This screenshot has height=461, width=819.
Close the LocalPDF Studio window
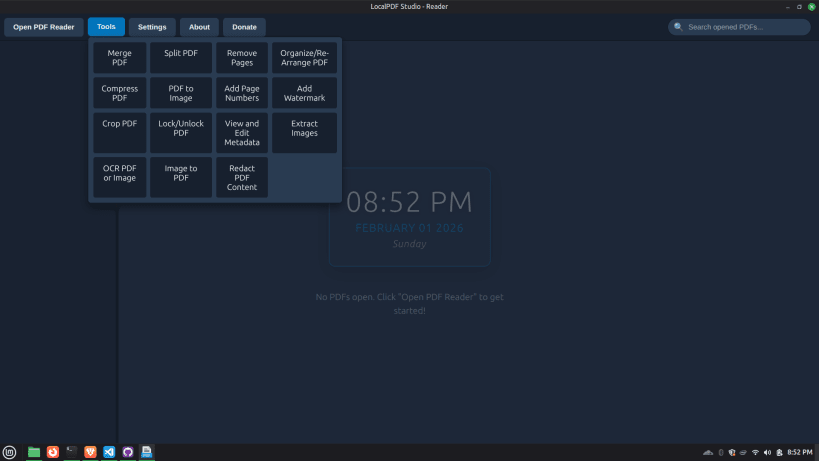tap(812, 7)
